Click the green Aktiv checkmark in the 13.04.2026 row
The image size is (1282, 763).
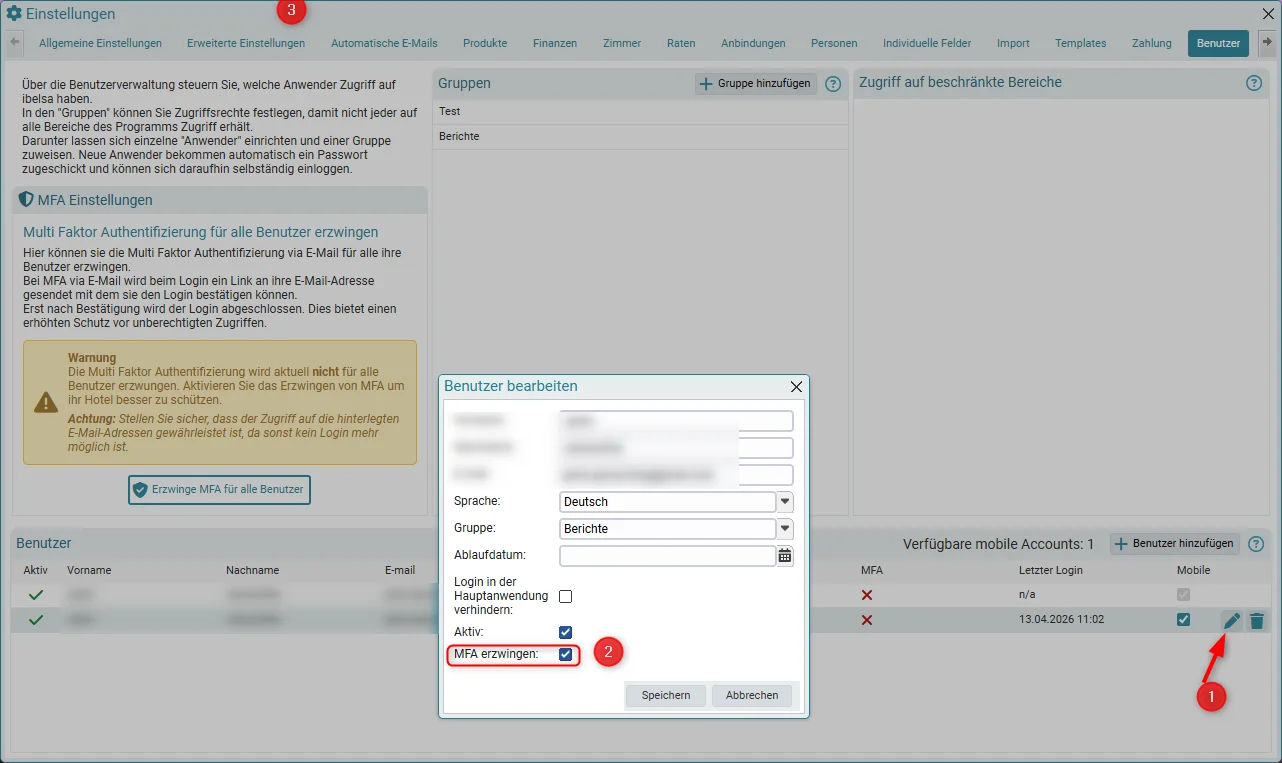pos(37,620)
